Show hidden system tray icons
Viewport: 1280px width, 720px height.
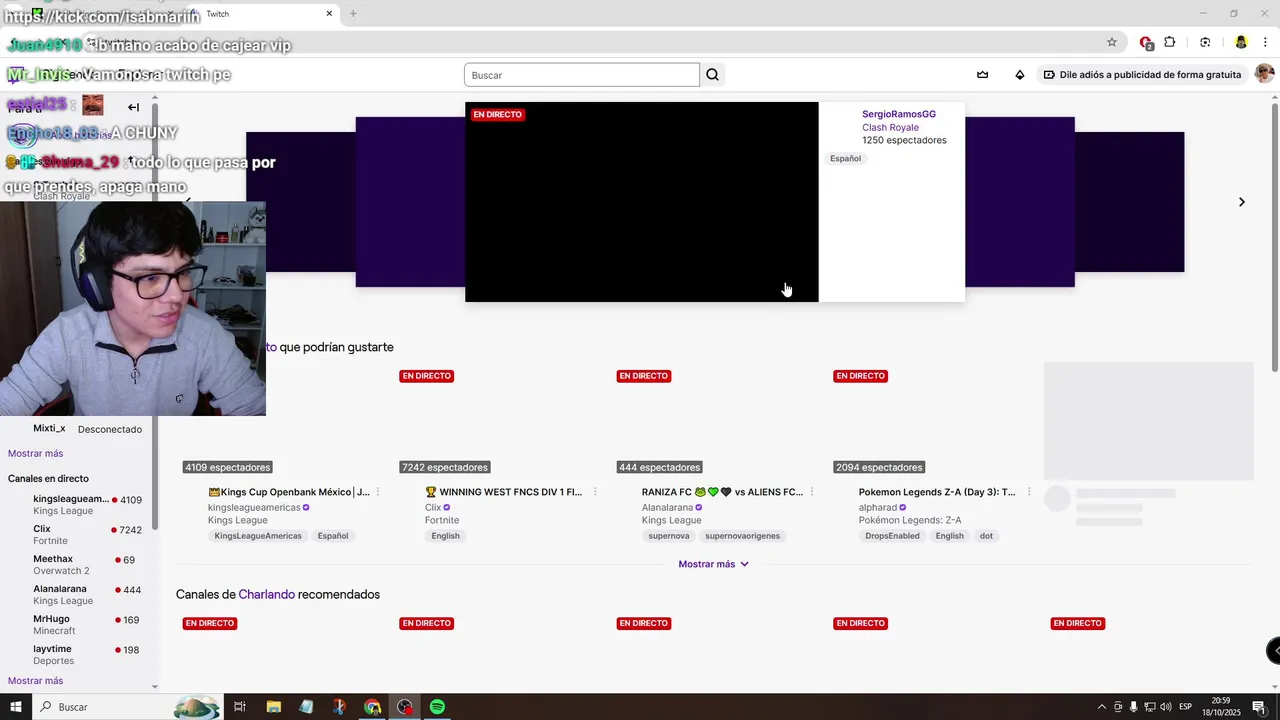tap(1102, 707)
